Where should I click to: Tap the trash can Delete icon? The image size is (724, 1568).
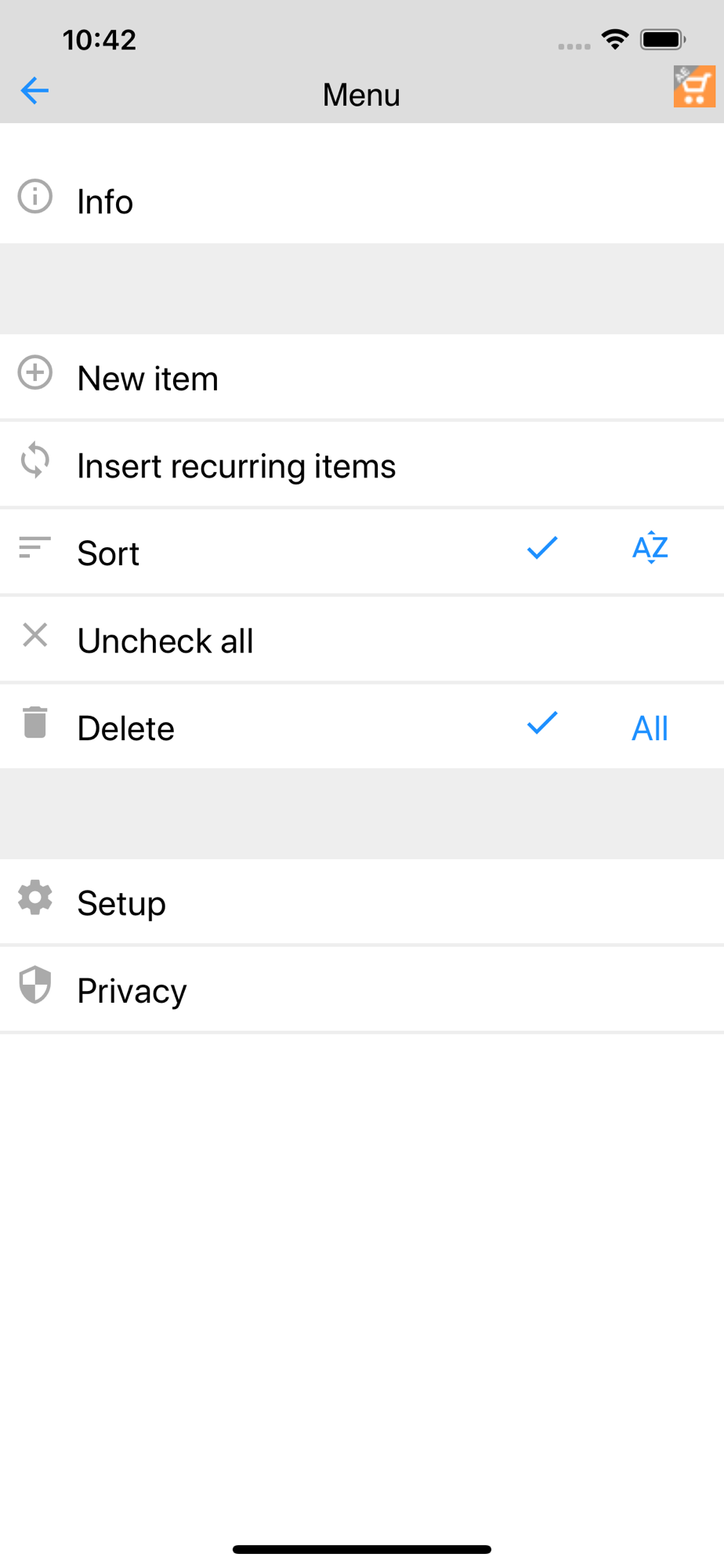tap(35, 722)
